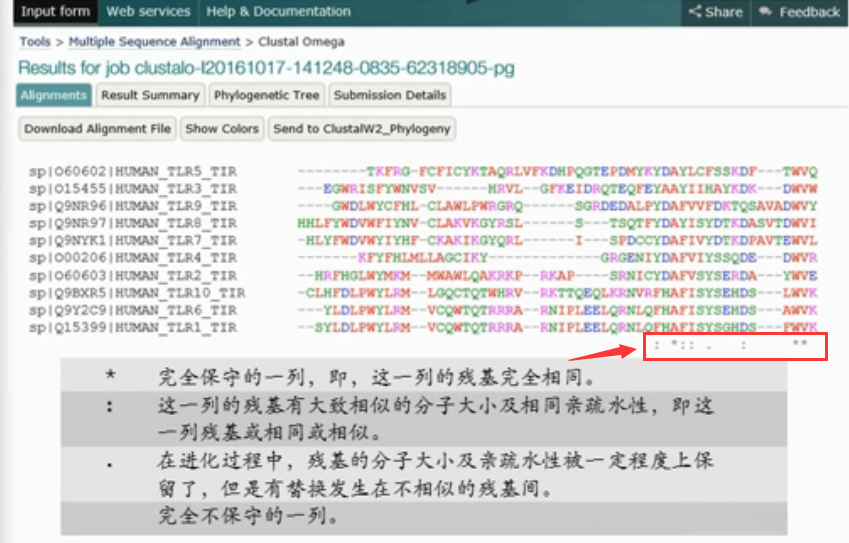Click the Share icon
Image resolution: width=849 pixels, height=543 pixels.
pyautogui.click(x=695, y=11)
